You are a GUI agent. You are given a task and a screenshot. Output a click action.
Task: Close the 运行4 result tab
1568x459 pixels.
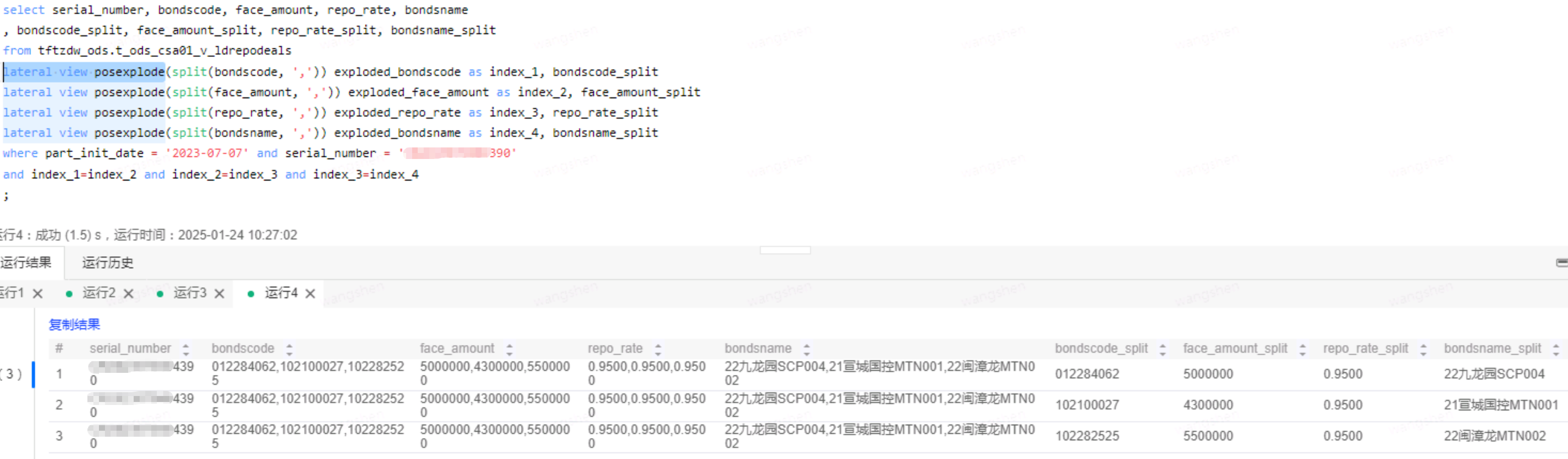pyautogui.click(x=311, y=294)
